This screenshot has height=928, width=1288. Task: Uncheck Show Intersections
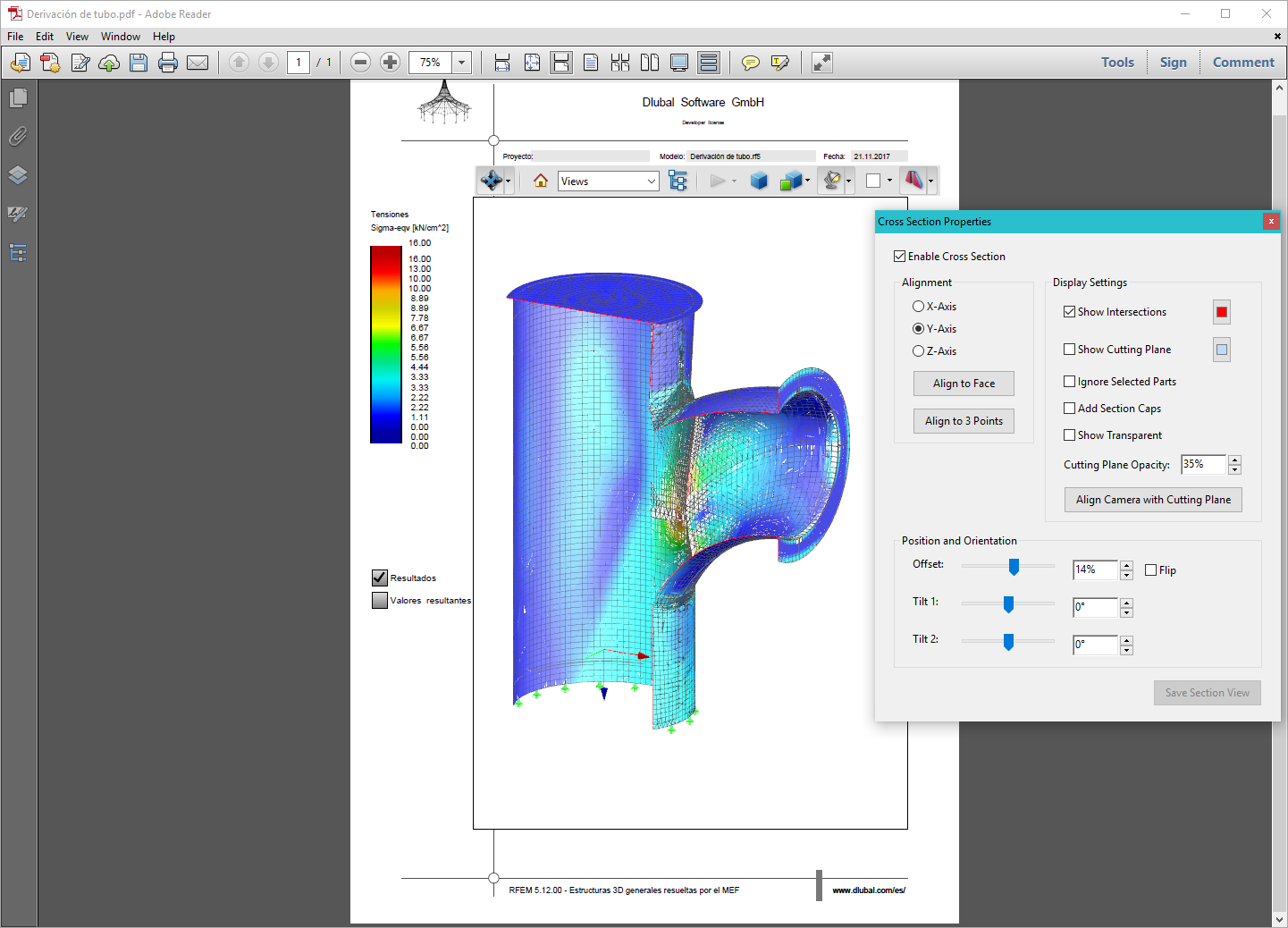[1069, 312]
